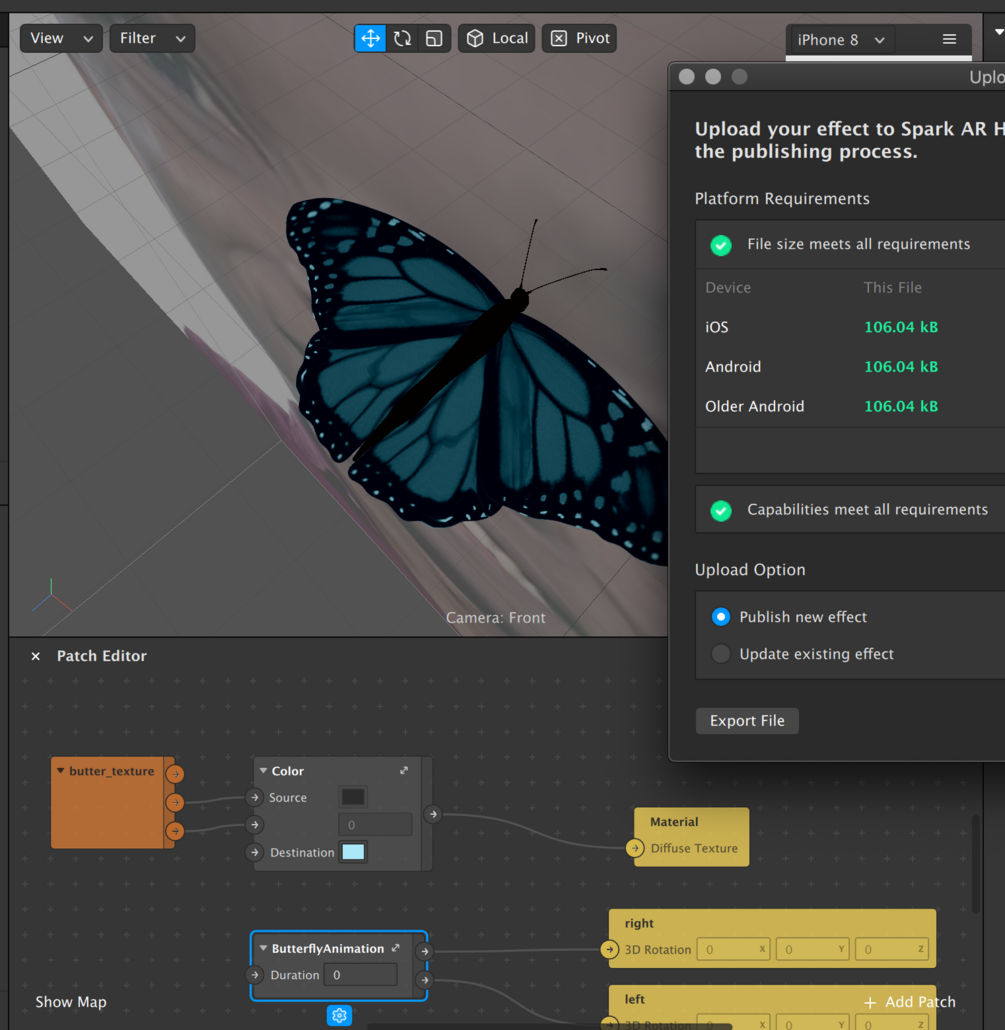
Task: Collapse the butter_texture patch
Action: [60, 771]
